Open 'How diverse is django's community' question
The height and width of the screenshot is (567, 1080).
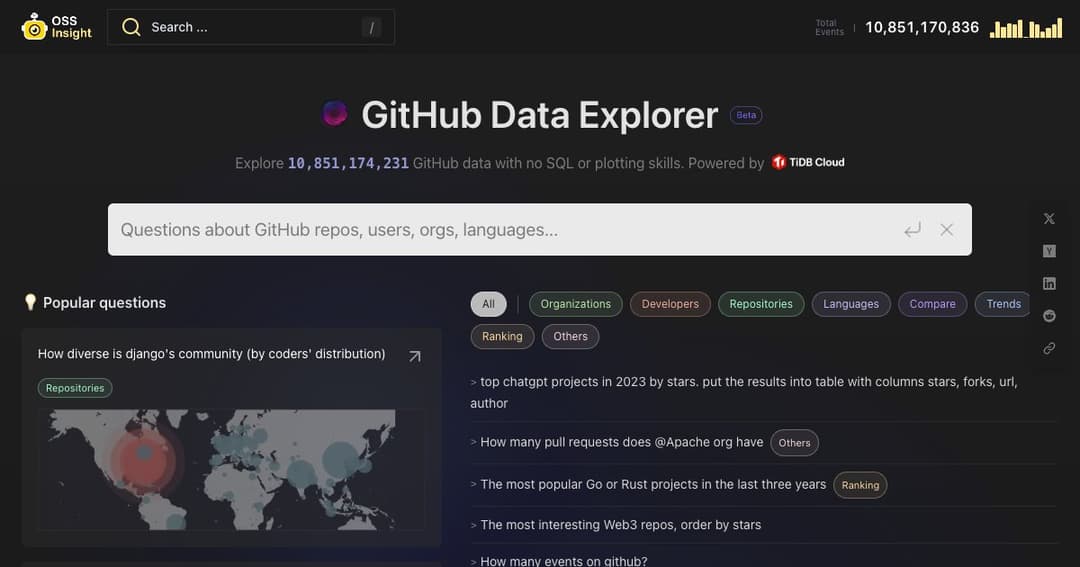(211, 353)
